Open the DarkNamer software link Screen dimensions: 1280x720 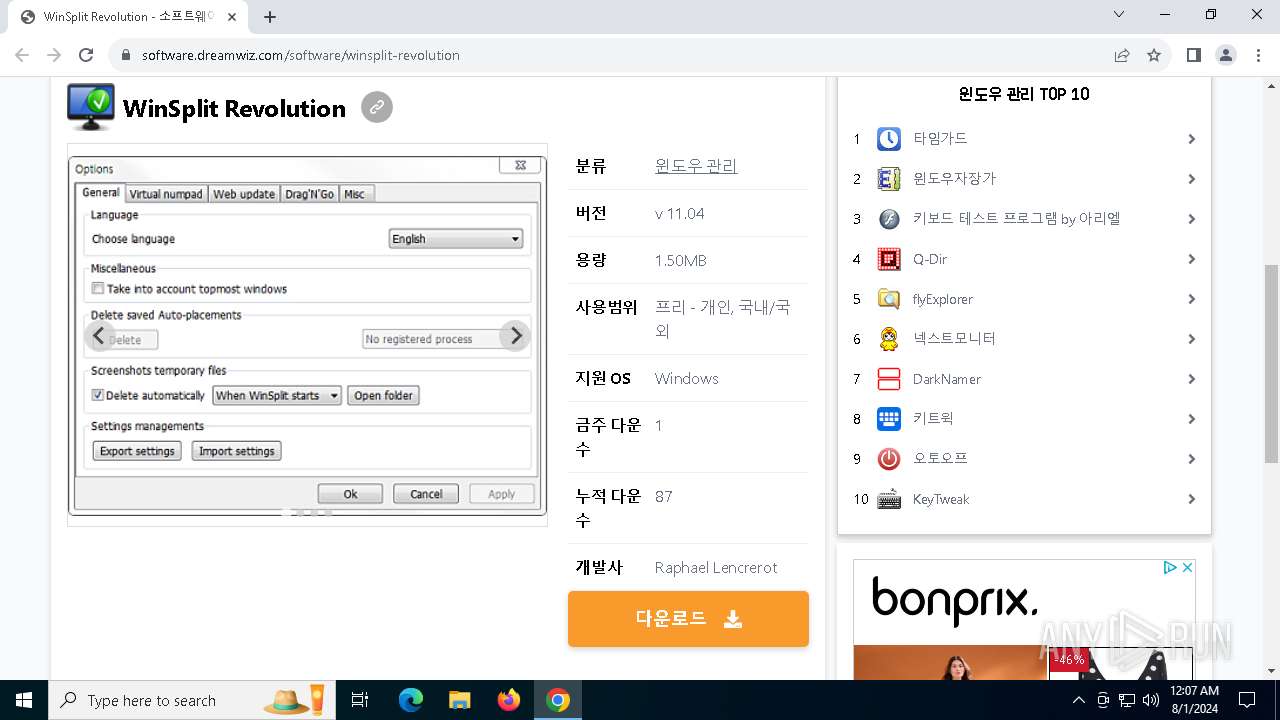pos(947,379)
